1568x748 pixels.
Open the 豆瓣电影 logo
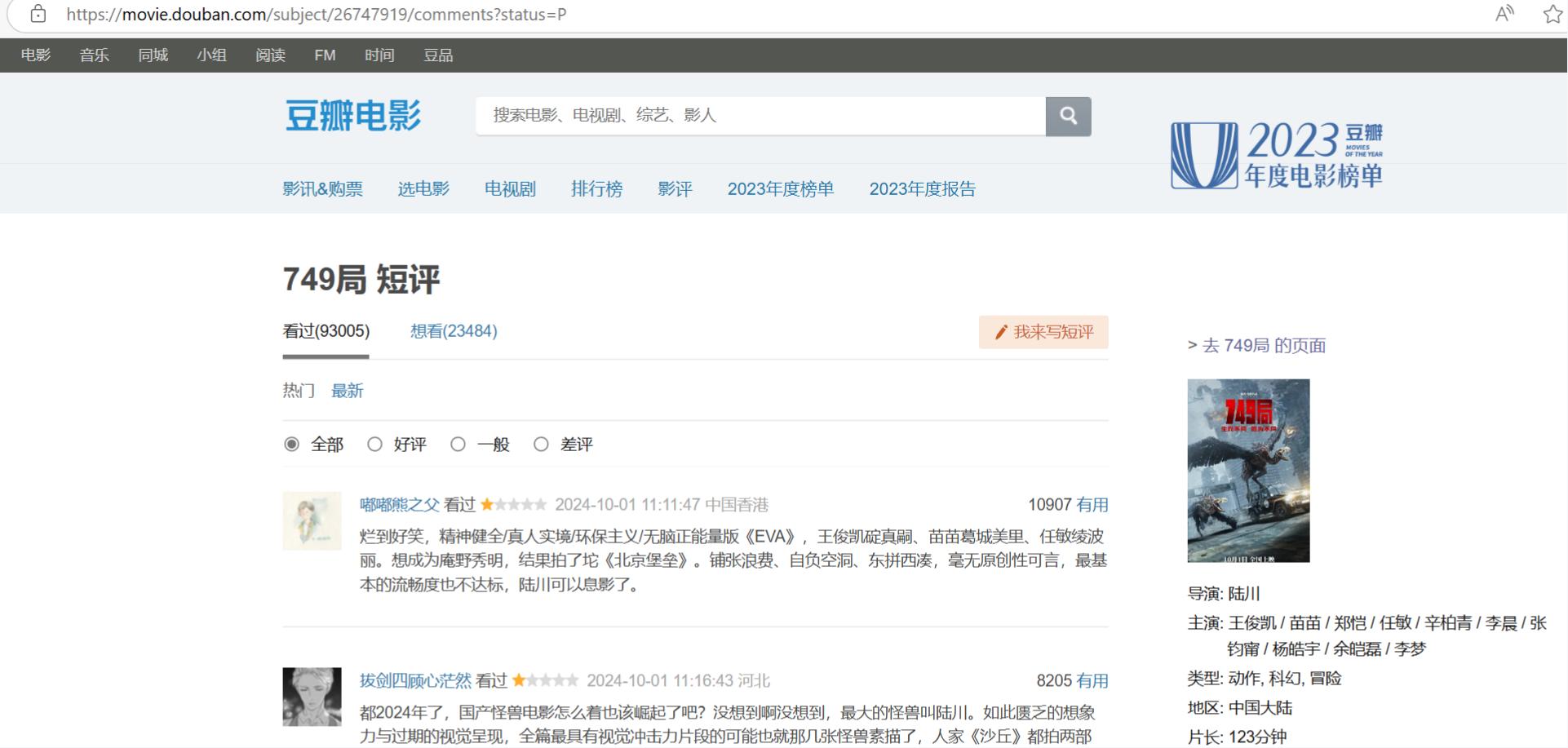pos(352,115)
